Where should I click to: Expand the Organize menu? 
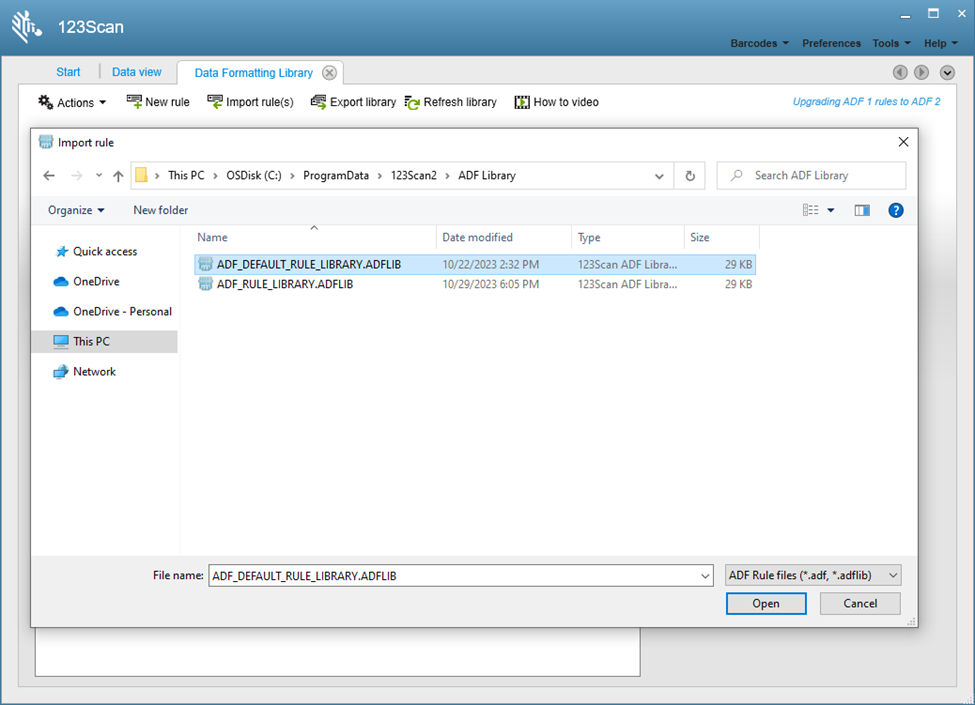click(x=75, y=210)
